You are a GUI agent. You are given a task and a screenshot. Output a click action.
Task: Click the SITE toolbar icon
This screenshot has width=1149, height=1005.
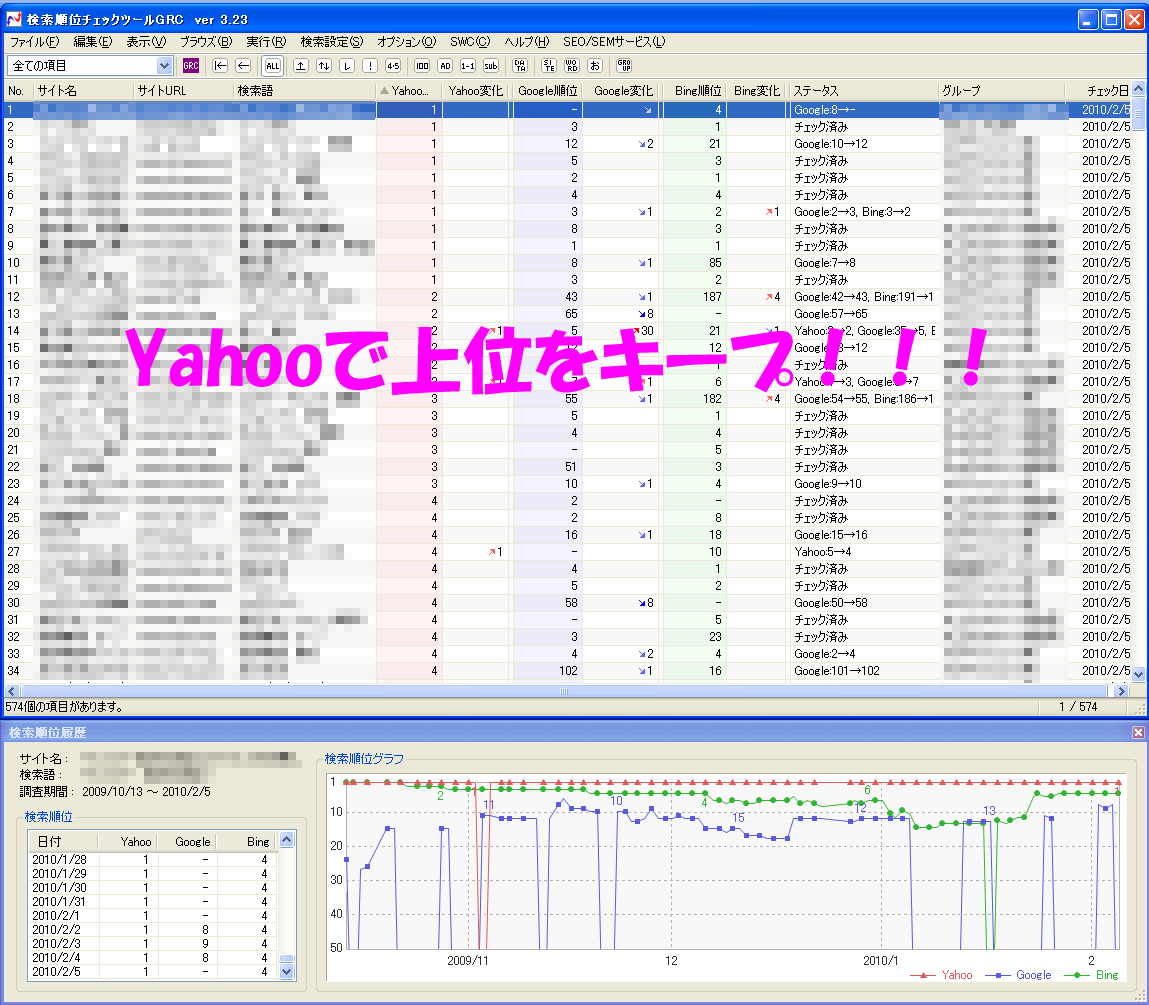click(549, 66)
